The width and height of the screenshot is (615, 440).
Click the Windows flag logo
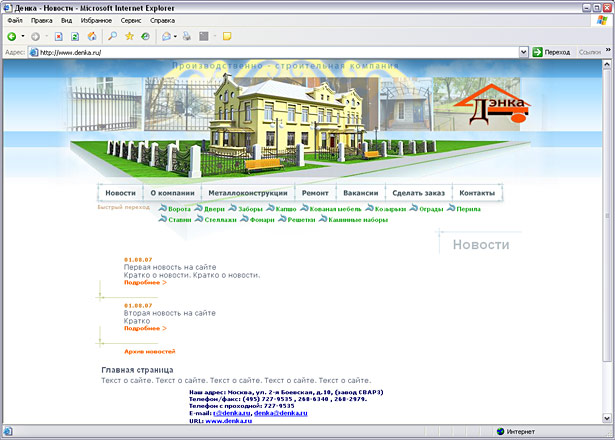click(x=602, y=20)
